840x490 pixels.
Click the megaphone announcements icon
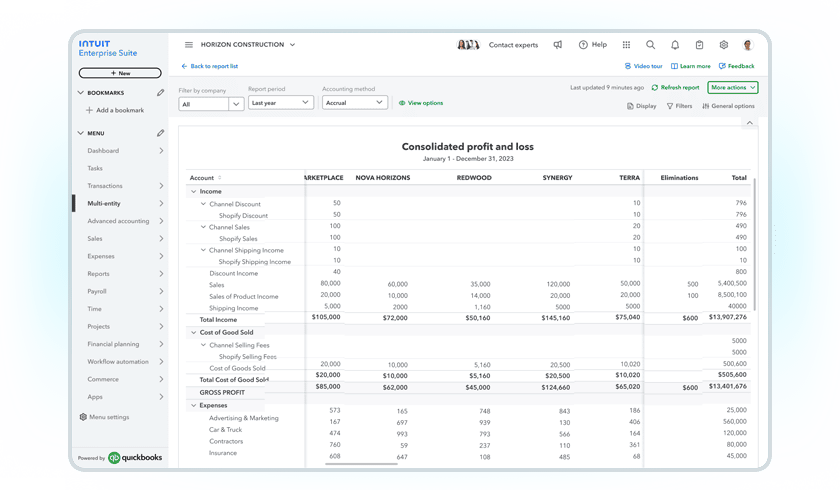click(558, 45)
